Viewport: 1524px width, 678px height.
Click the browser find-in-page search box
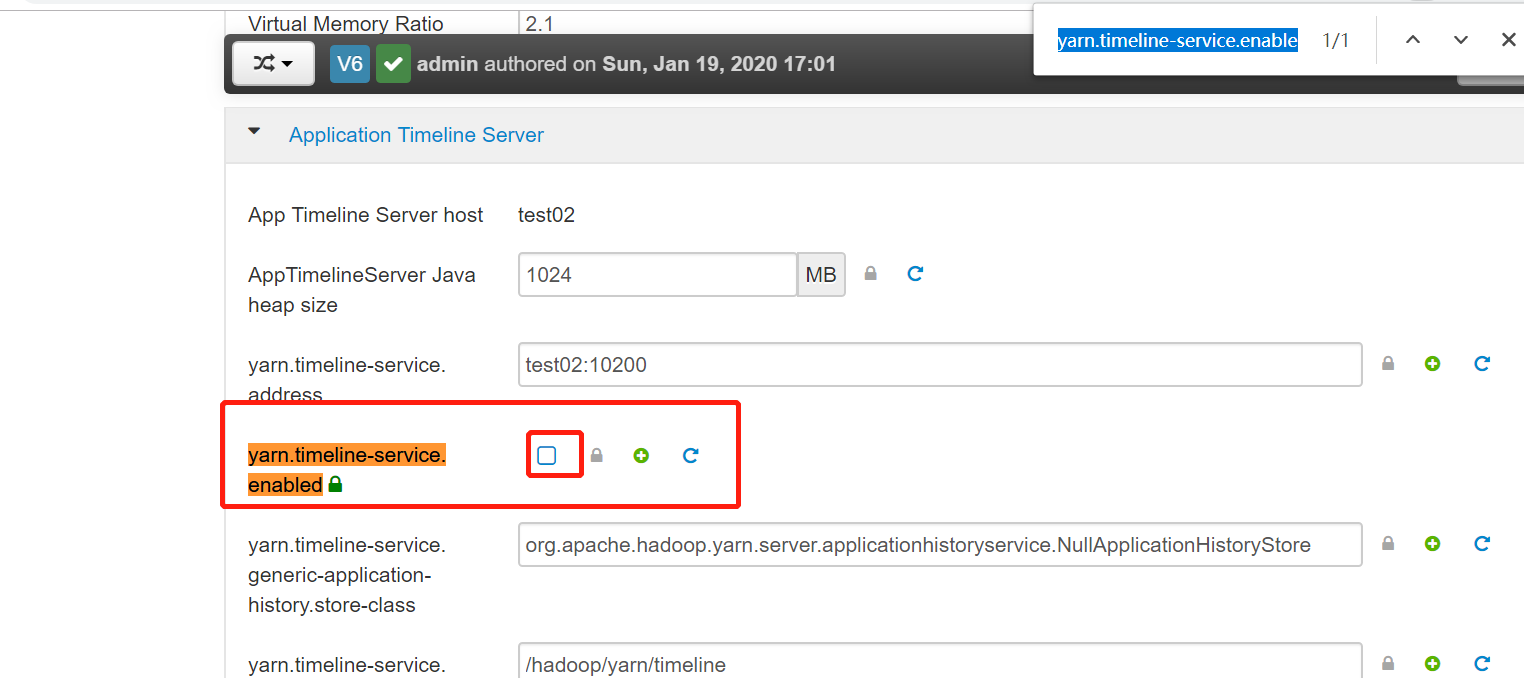1178,40
